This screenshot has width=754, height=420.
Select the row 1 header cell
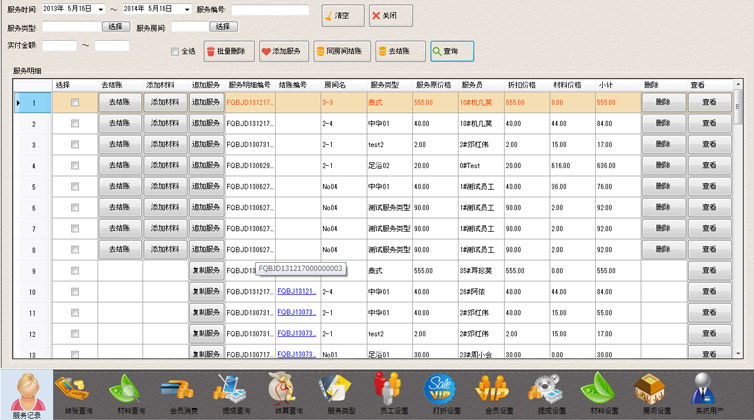pyautogui.click(x=33, y=102)
